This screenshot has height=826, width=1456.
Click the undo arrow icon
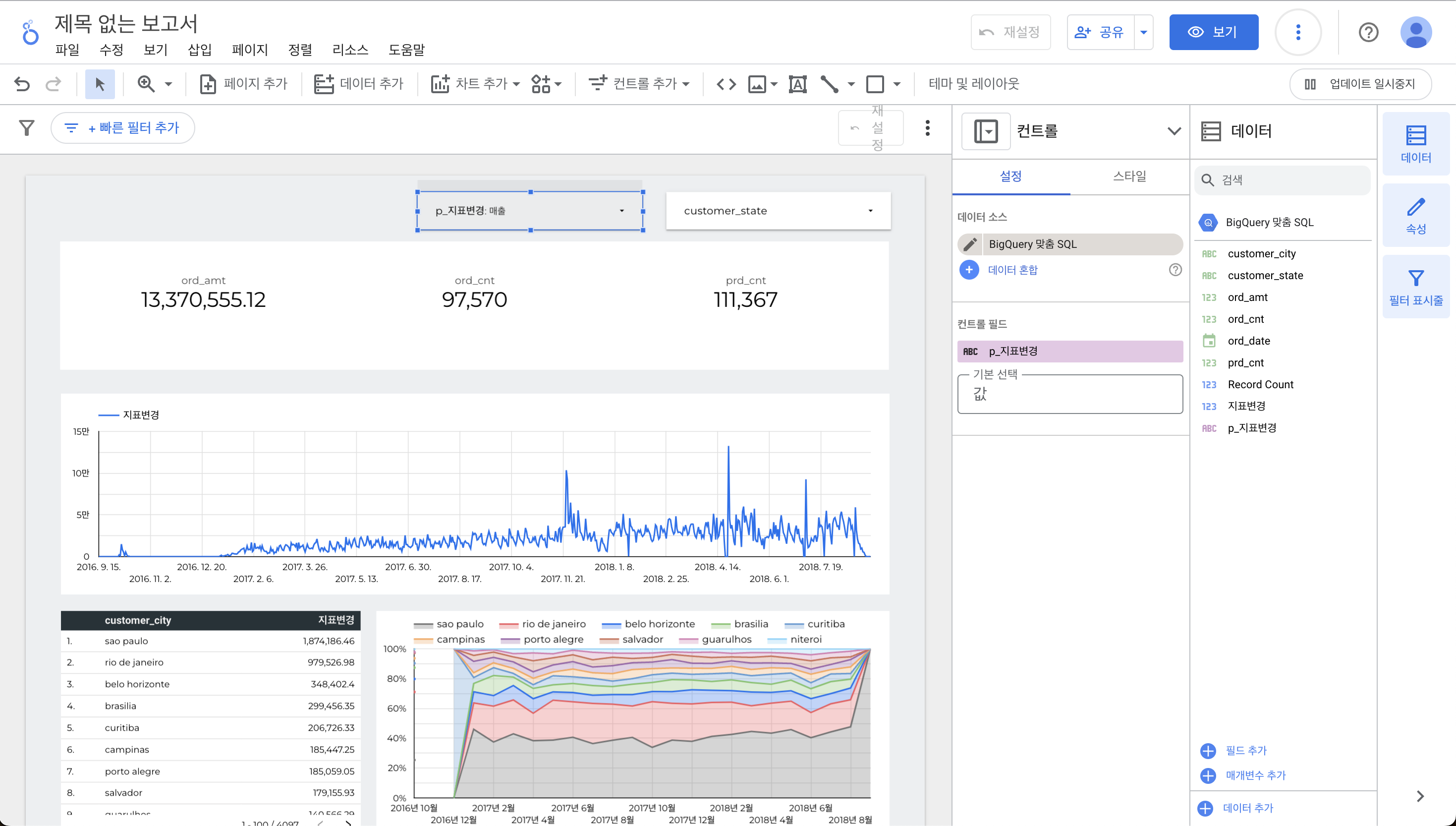[22, 84]
